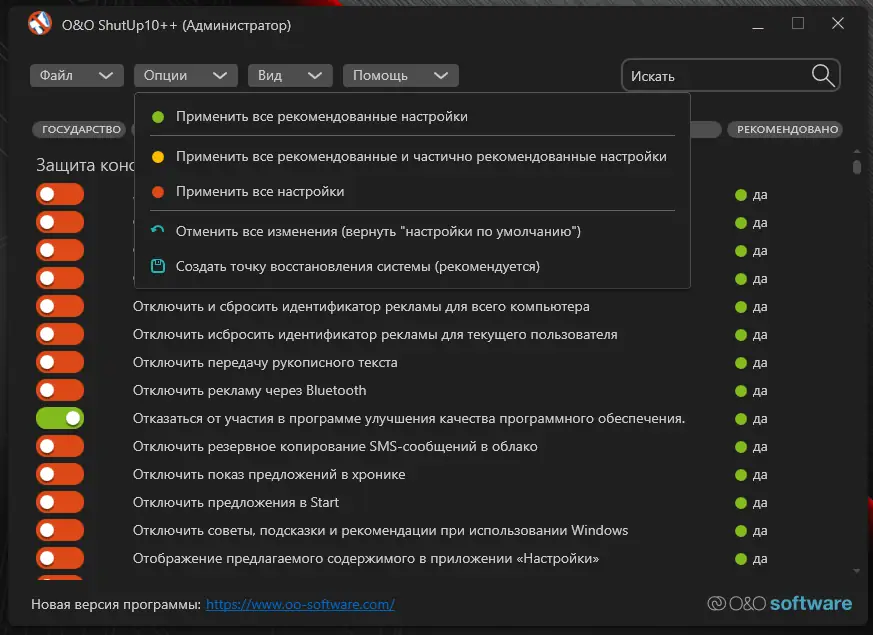Click the save icon for system restore point
The width and height of the screenshot is (873, 635).
157,267
